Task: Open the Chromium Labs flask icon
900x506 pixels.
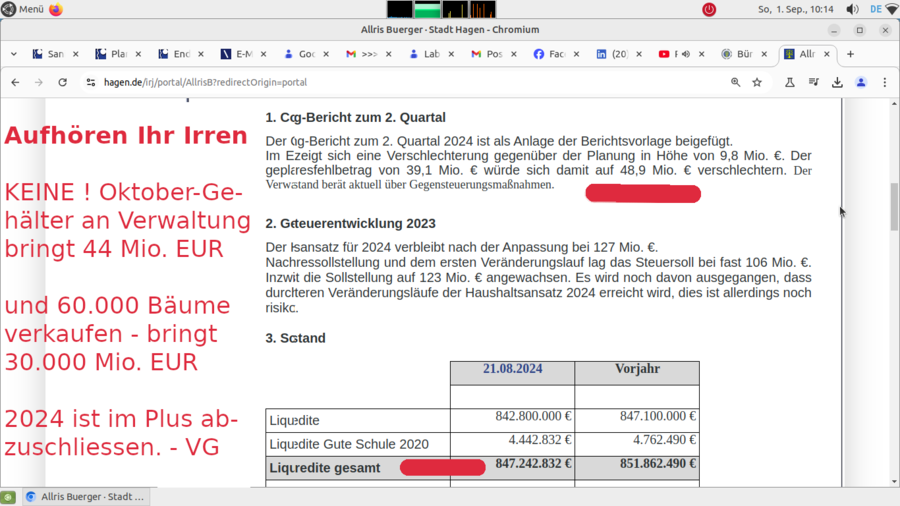Action: click(789, 82)
